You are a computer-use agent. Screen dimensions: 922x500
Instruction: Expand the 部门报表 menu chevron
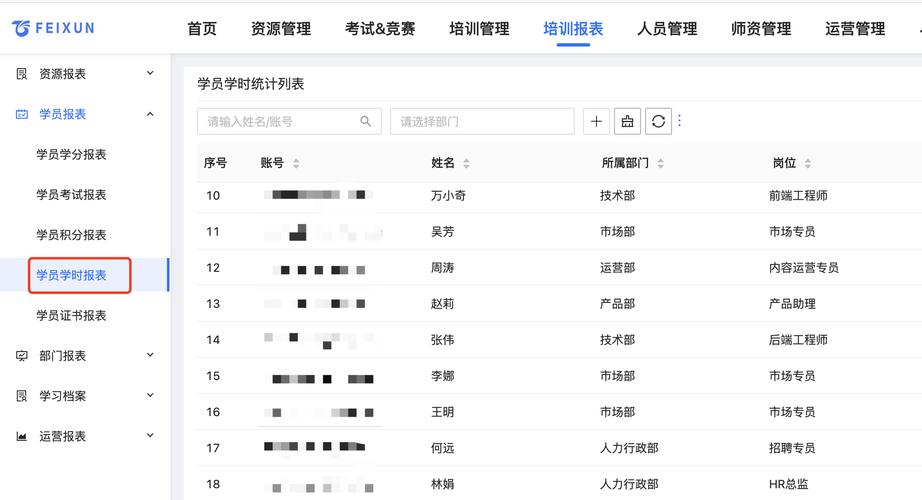tap(150, 355)
